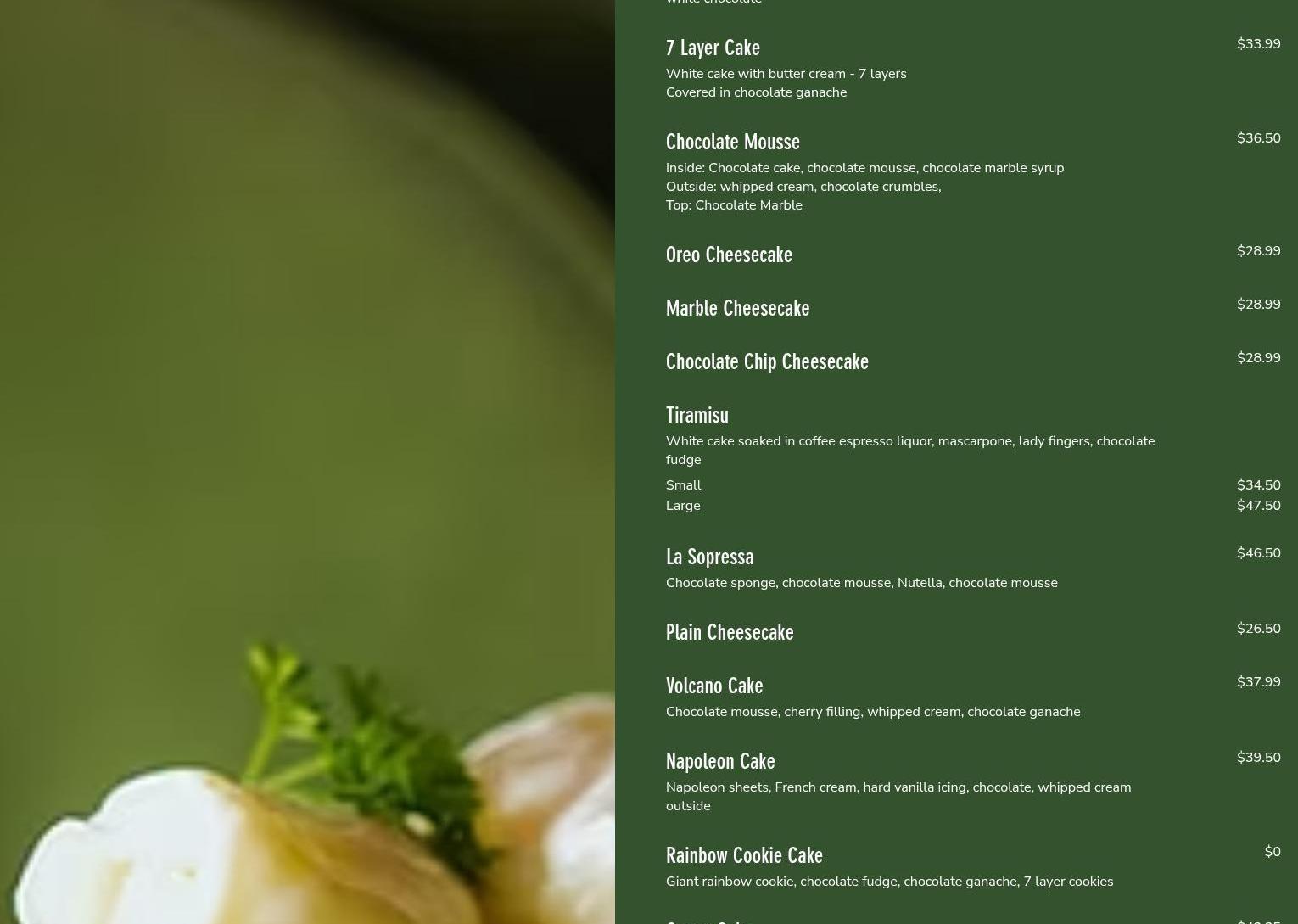This screenshot has height=924, width=1298.
Task: Choose the Oreo Cheesecake menu entry
Action: point(729,255)
